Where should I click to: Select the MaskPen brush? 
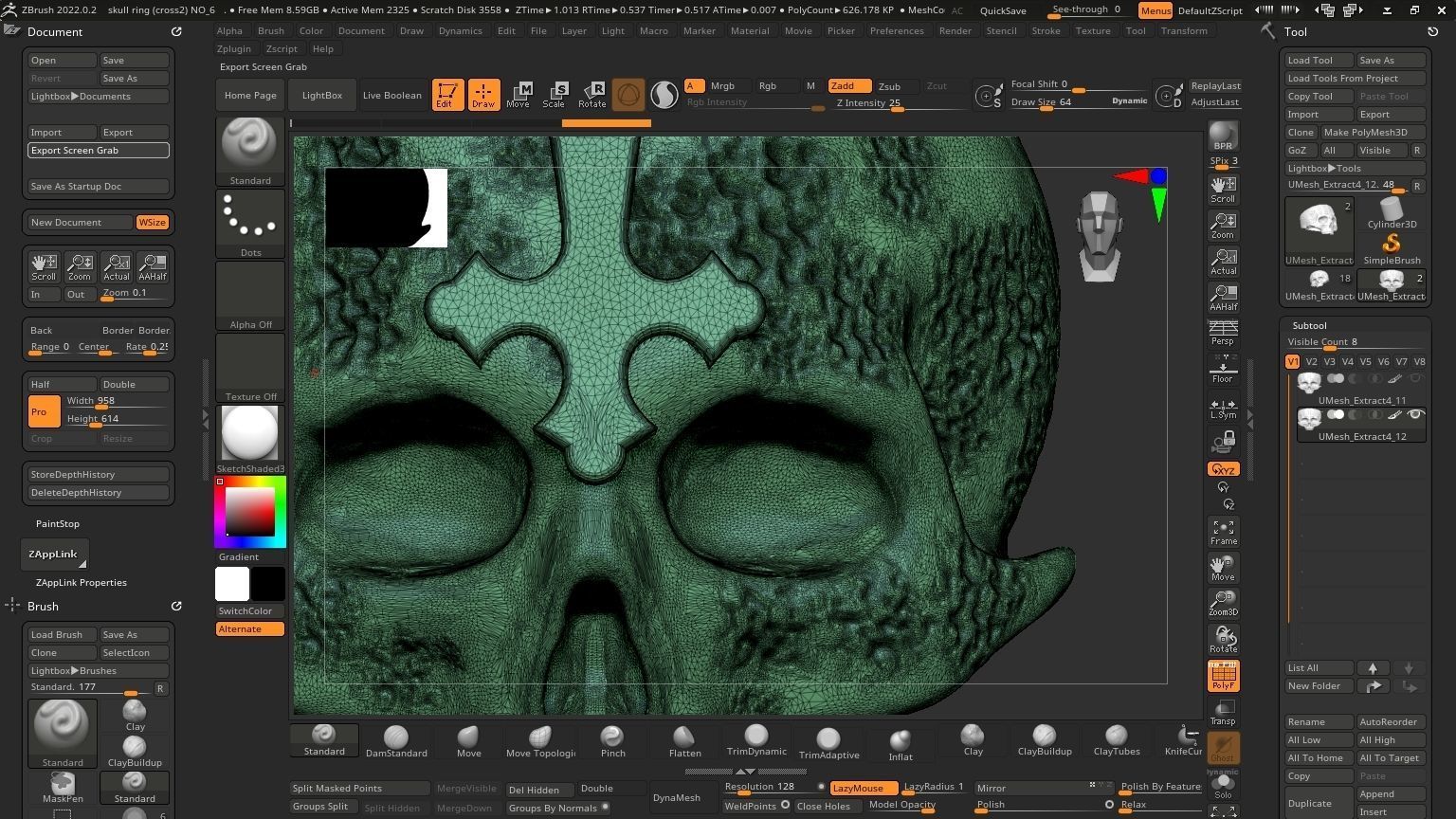[x=63, y=788]
